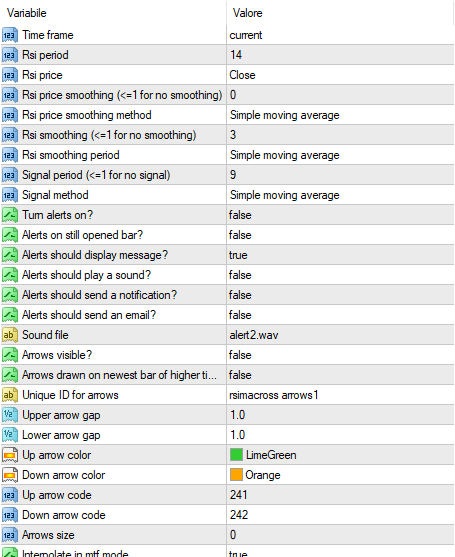Open Signal method Simple moving average dropdown

340,195
